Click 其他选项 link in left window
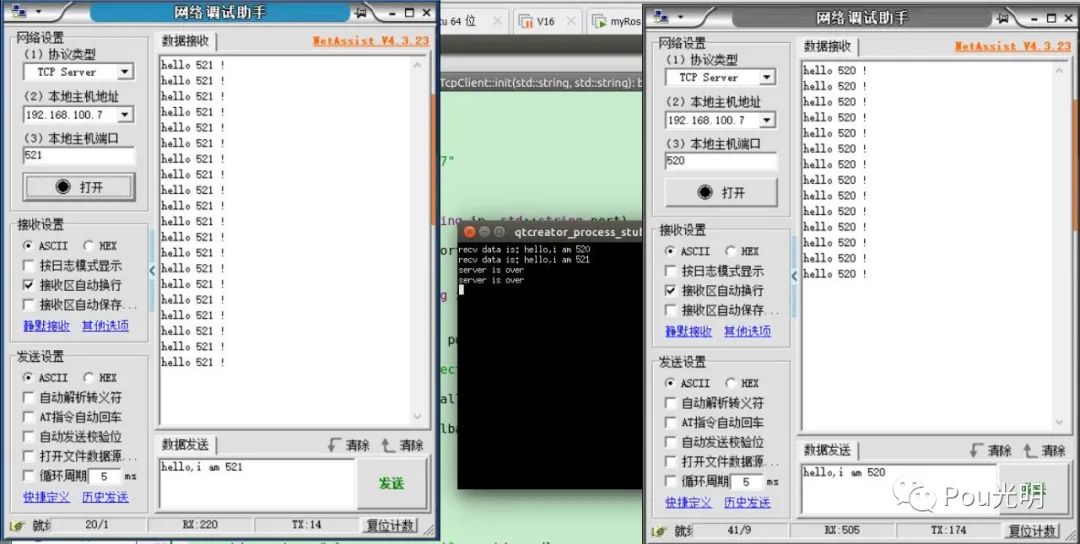This screenshot has height=544, width=1080. [x=105, y=326]
